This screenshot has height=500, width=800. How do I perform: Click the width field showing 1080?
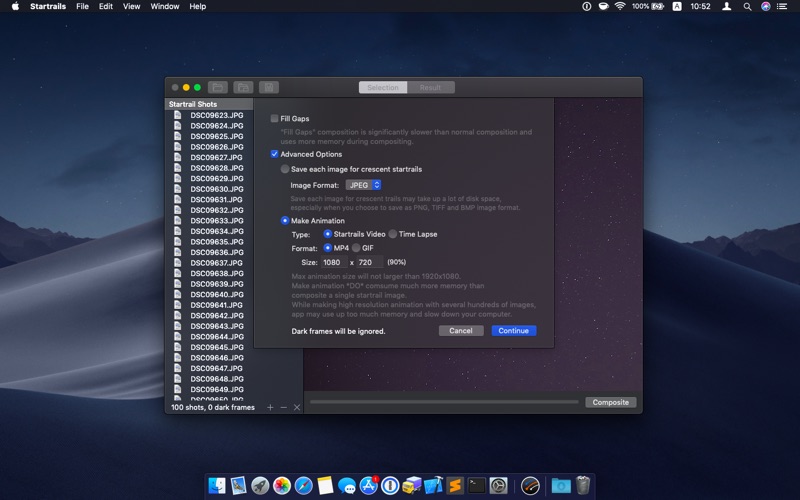[x=334, y=262]
